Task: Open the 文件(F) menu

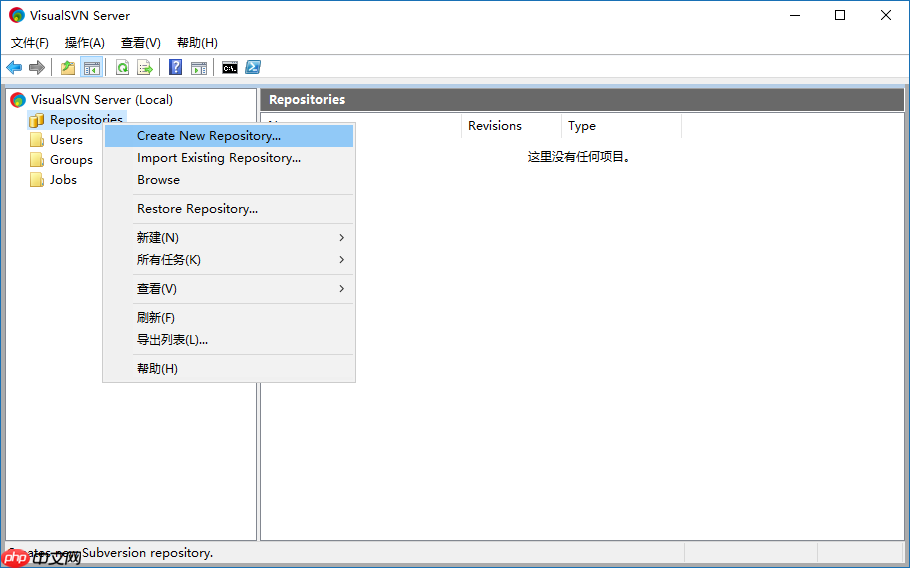Action: coord(30,43)
